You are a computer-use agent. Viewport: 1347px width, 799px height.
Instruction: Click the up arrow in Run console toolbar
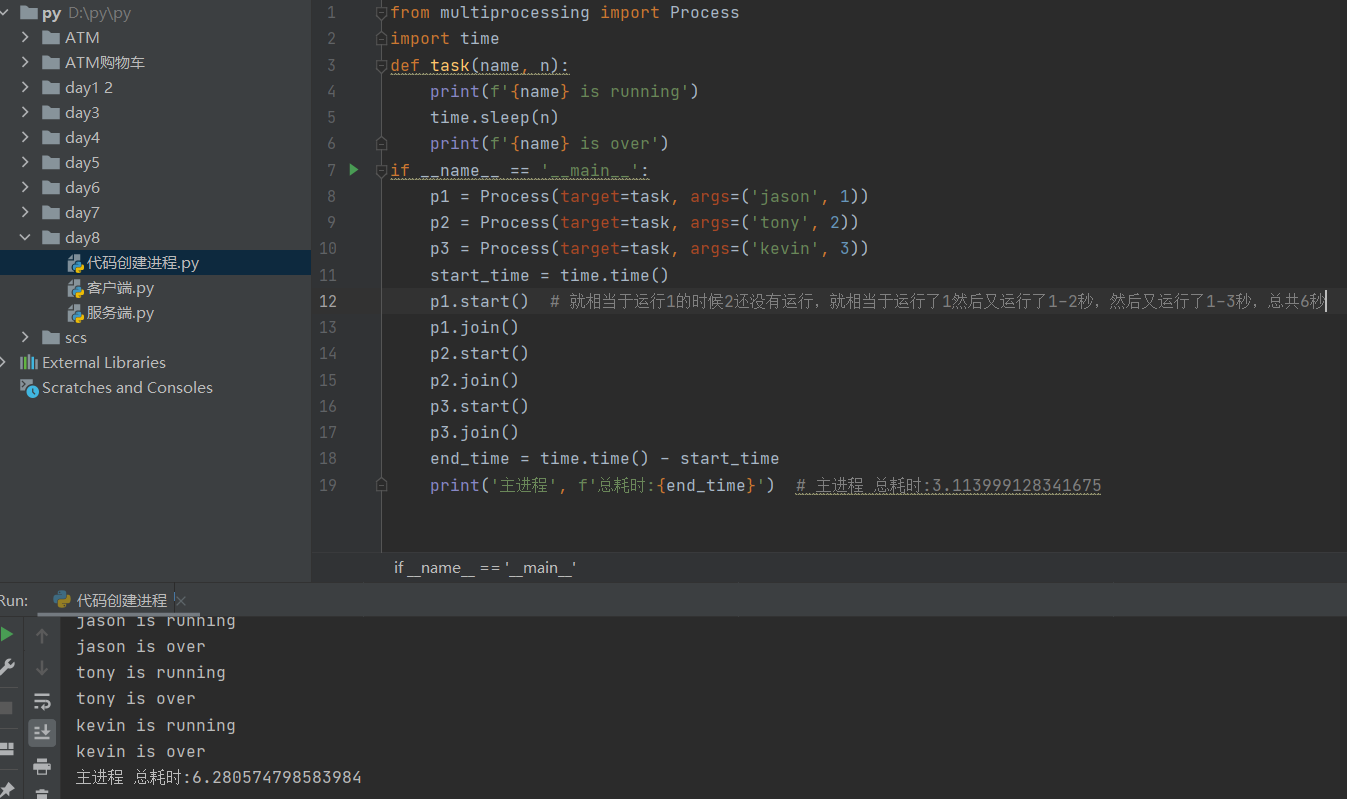pos(42,635)
